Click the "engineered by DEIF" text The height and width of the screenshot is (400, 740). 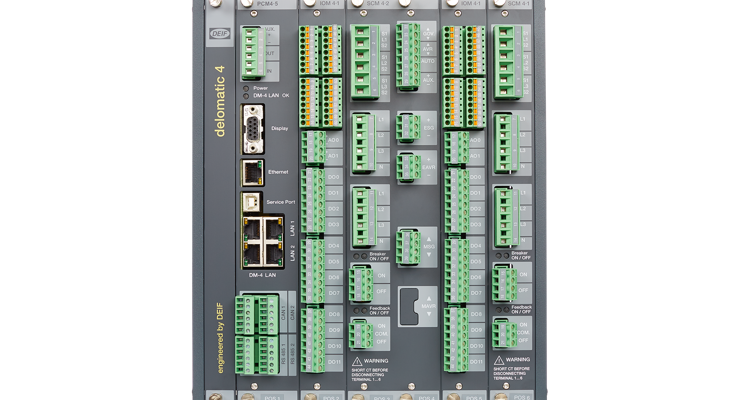click(219, 338)
